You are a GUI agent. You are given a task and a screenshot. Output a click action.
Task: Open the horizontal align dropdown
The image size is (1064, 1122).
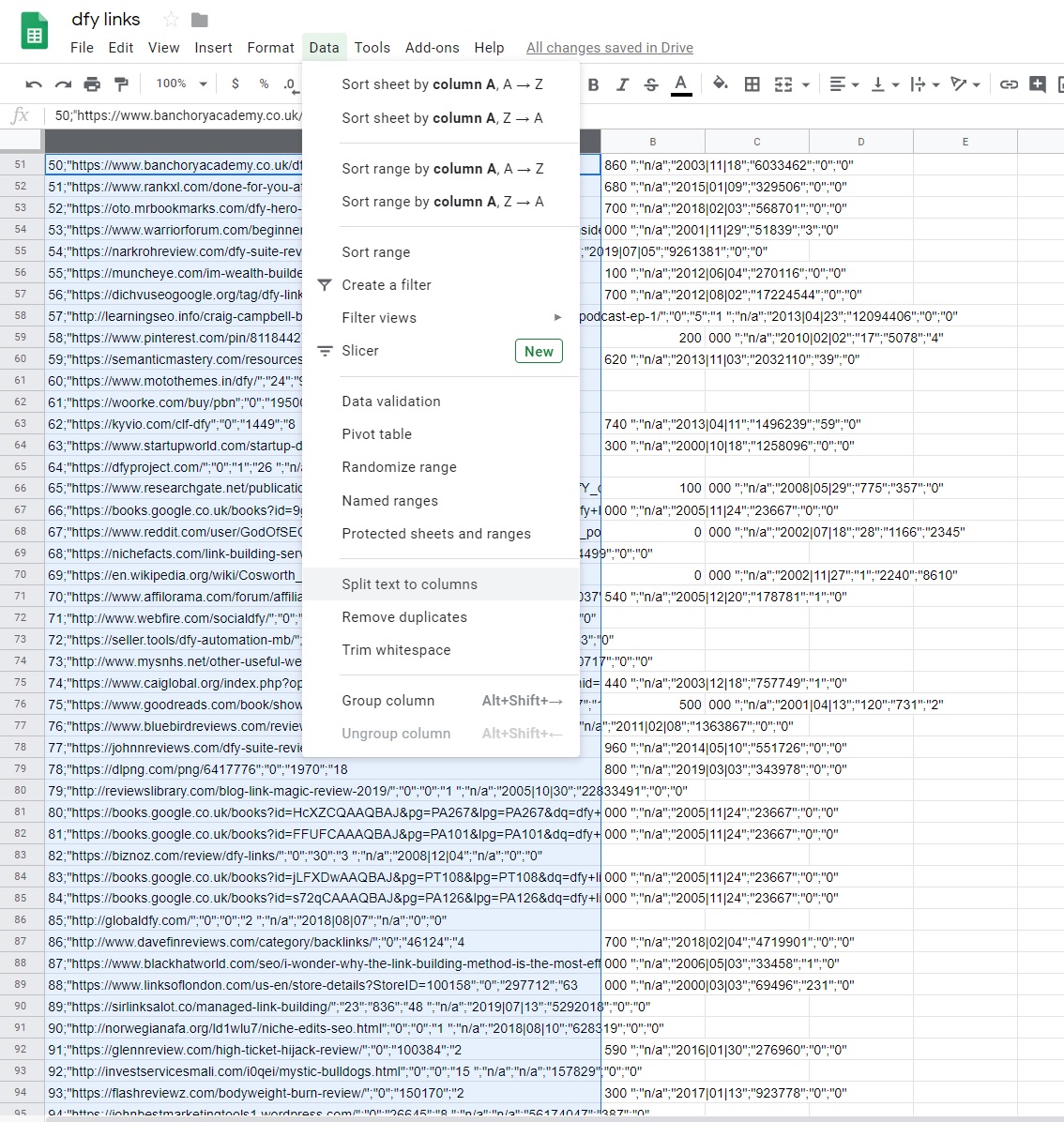844,84
